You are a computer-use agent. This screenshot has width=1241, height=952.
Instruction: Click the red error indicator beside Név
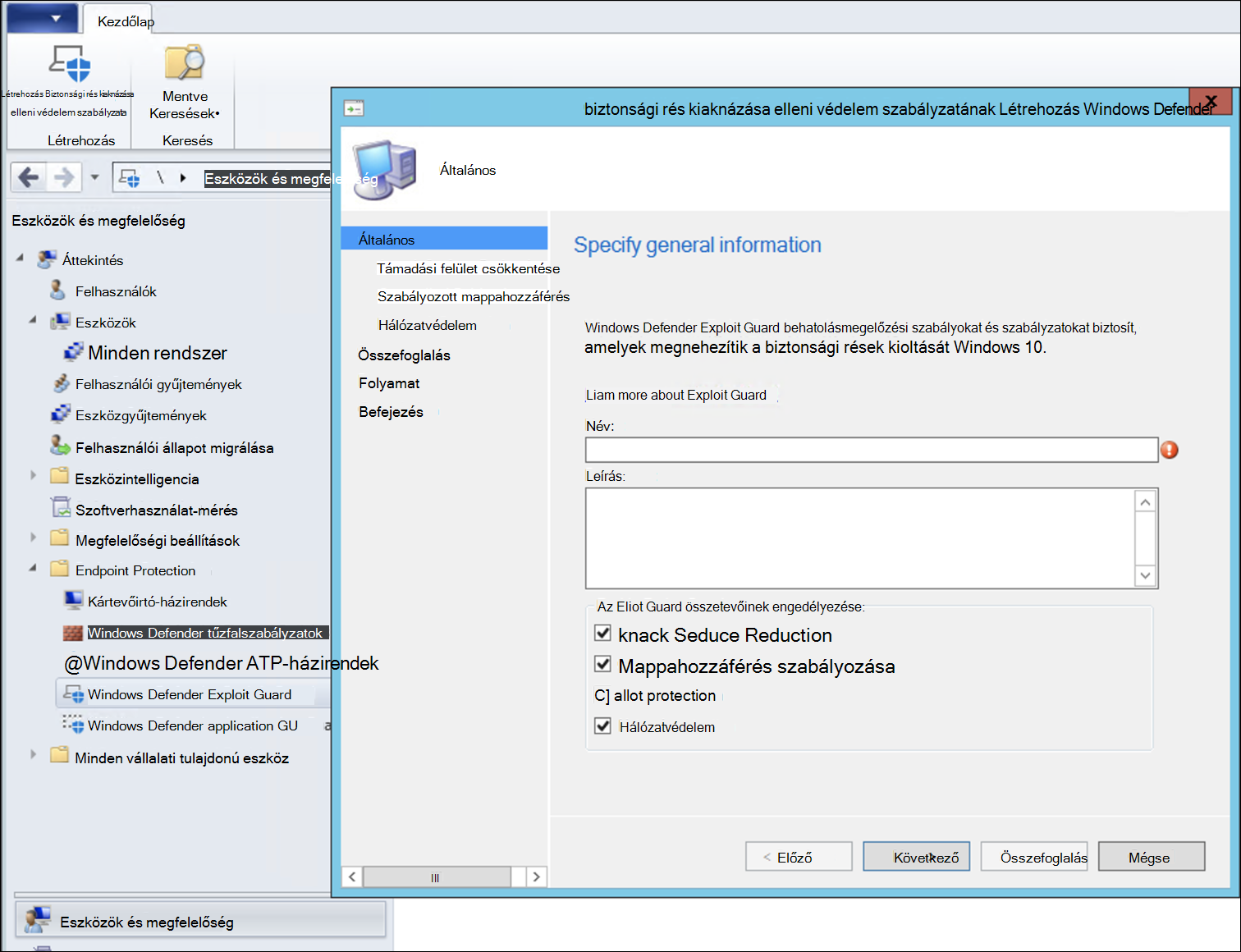click(x=1170, y=450)
